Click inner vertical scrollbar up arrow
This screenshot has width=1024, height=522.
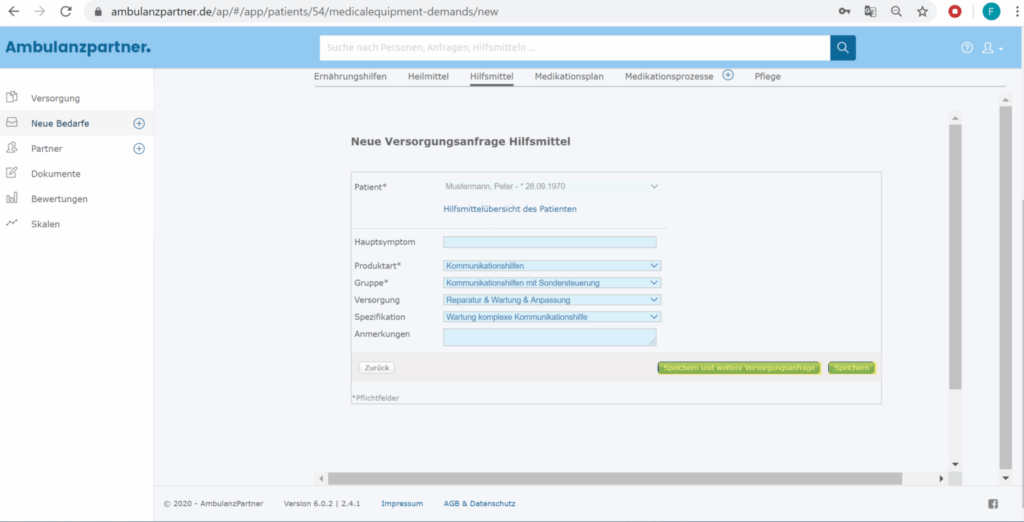955,118
